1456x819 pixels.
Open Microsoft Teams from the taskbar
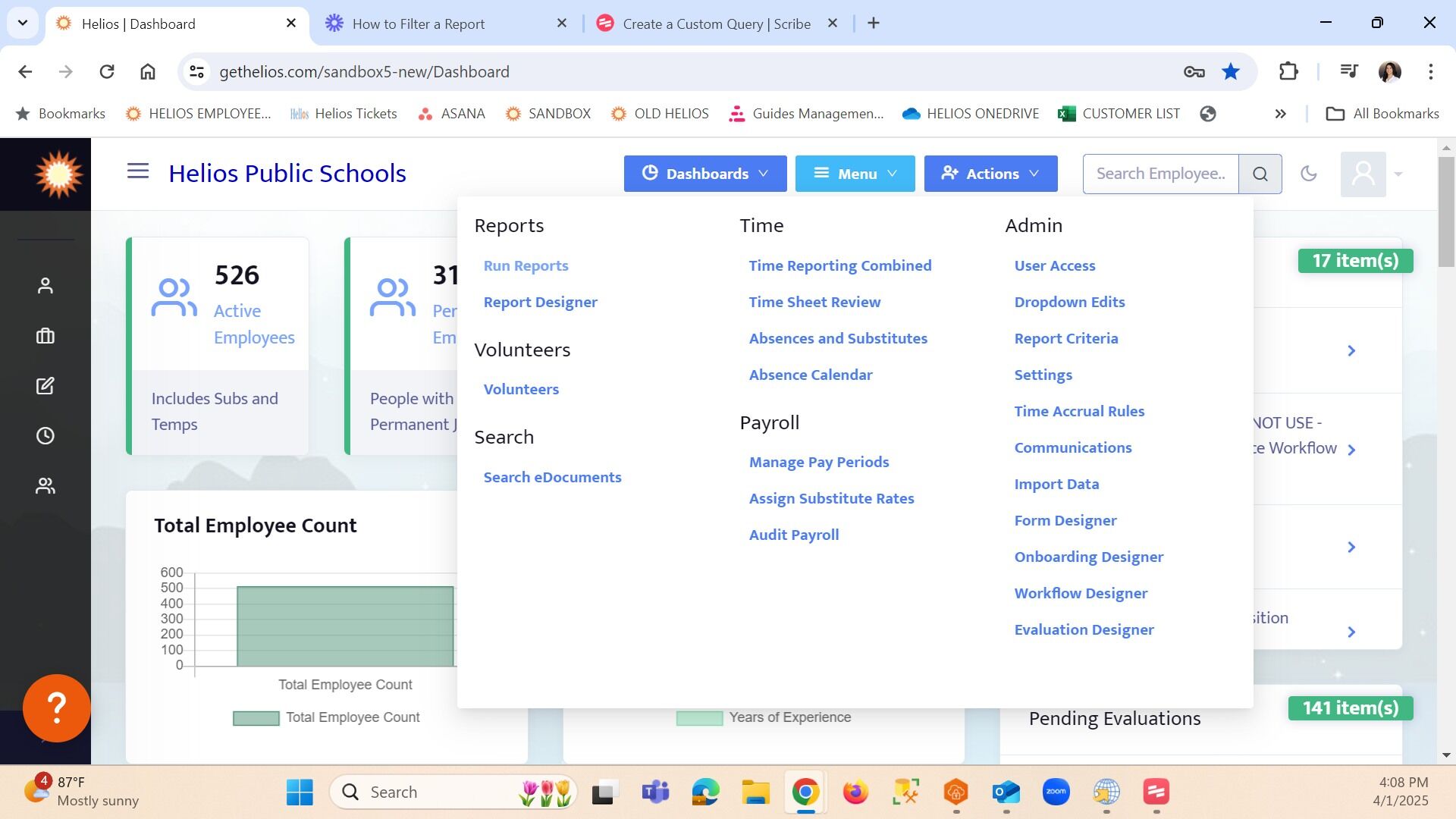pos(655,792)
